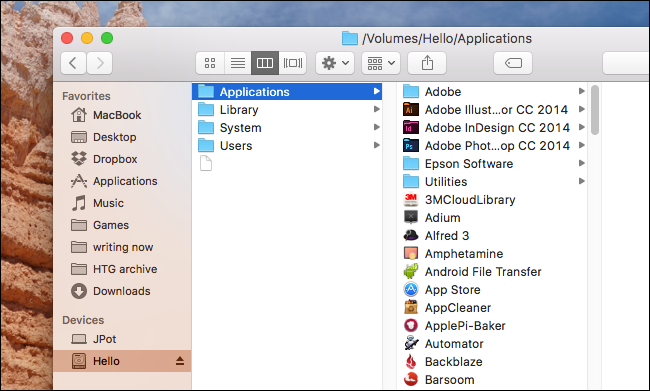Click the MacBook home icon in sidebar
Image resolution: width=650 pixels, height=391 pixels.
click(x=79, y=115)
